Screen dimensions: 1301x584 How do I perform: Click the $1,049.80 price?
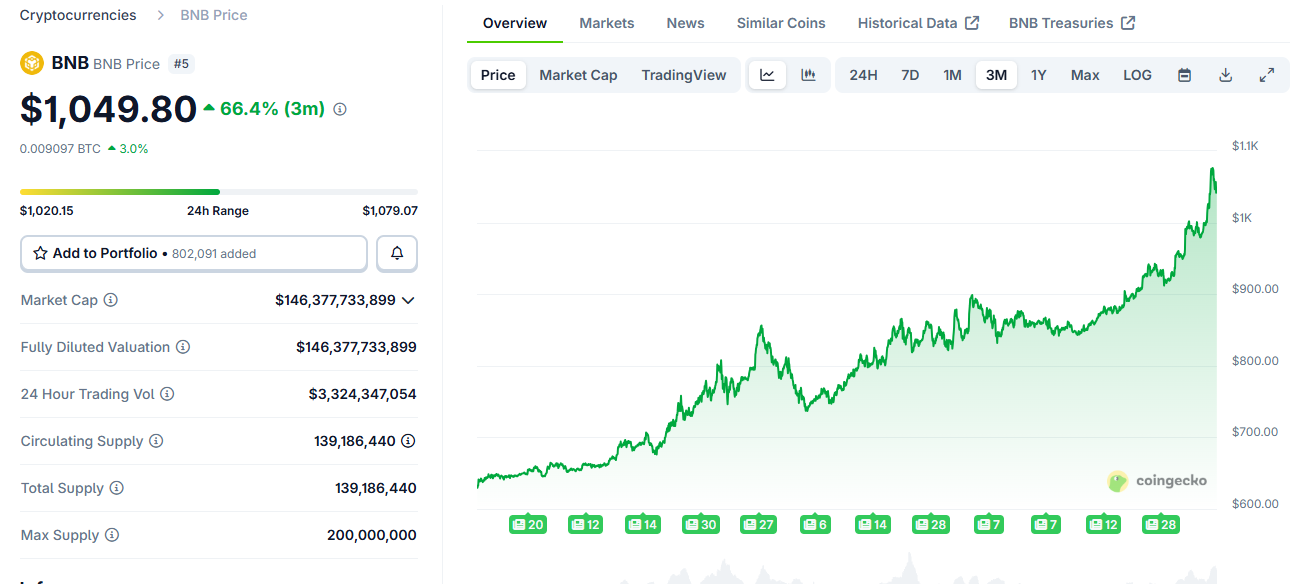click(109, 109)
